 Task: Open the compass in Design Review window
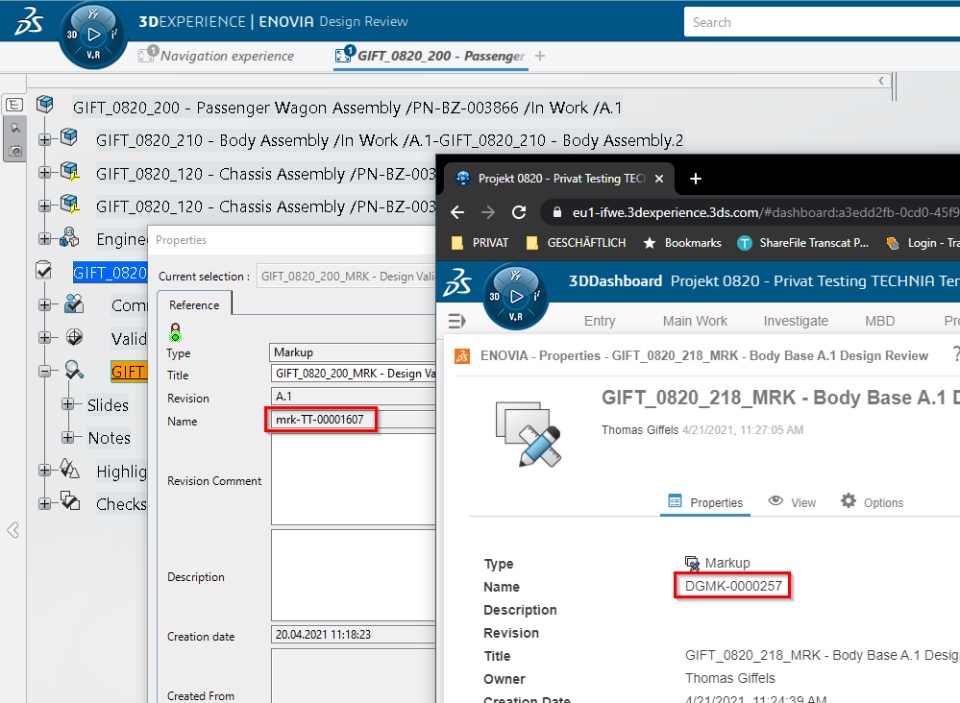click(93, 34)
